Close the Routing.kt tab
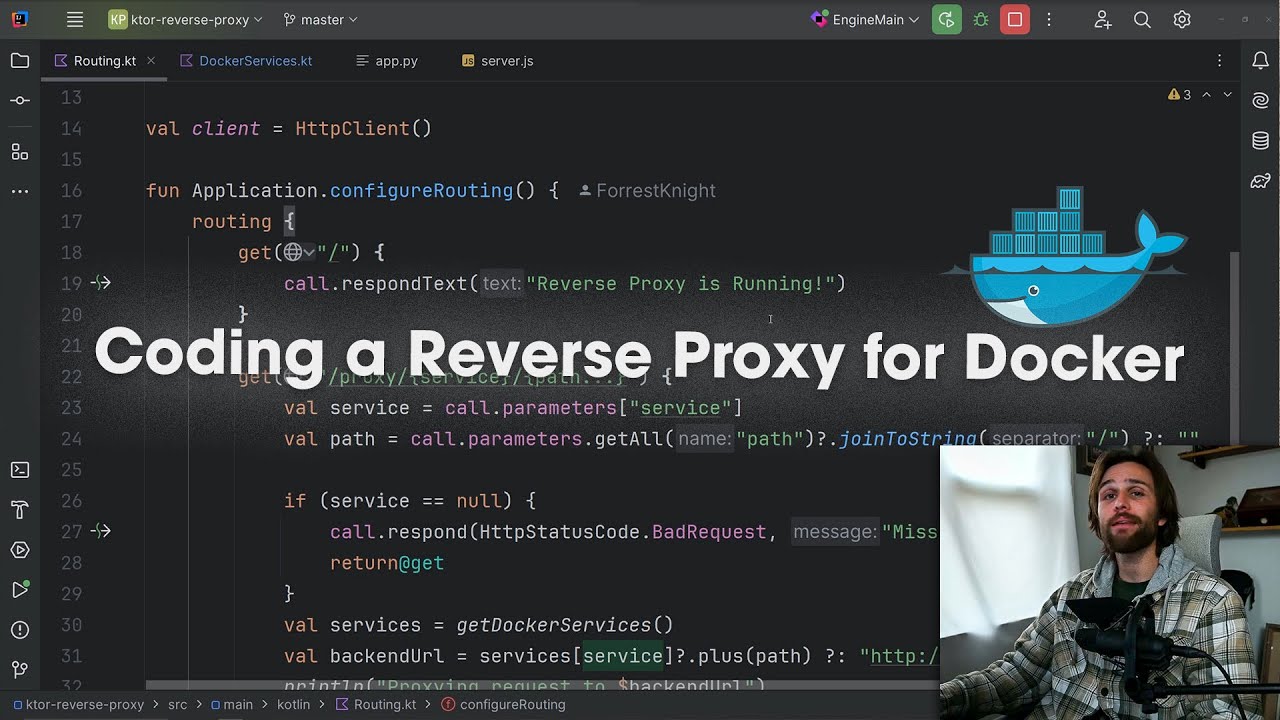Screen dimensions: 1280x720 point(151,61)
